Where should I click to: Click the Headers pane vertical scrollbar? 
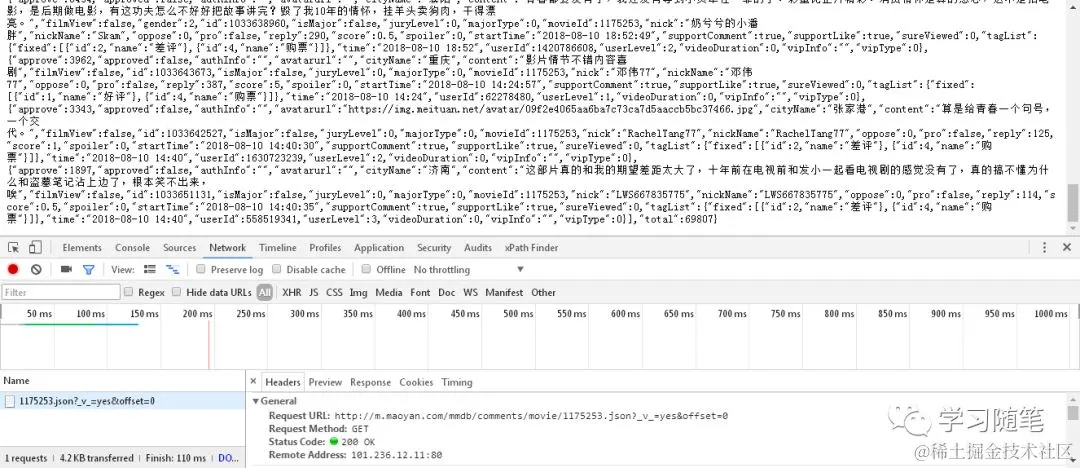pos(1073,413)
